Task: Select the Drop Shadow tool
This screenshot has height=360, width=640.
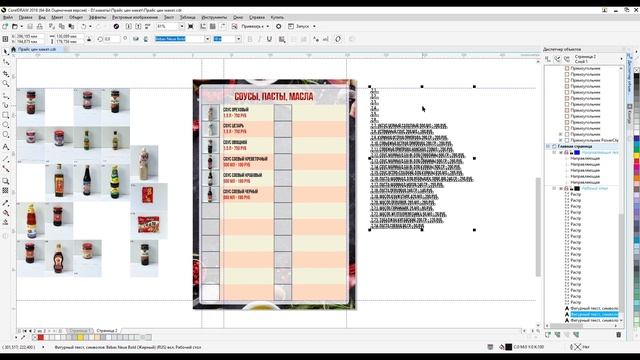Action: (x=6, y=181)
